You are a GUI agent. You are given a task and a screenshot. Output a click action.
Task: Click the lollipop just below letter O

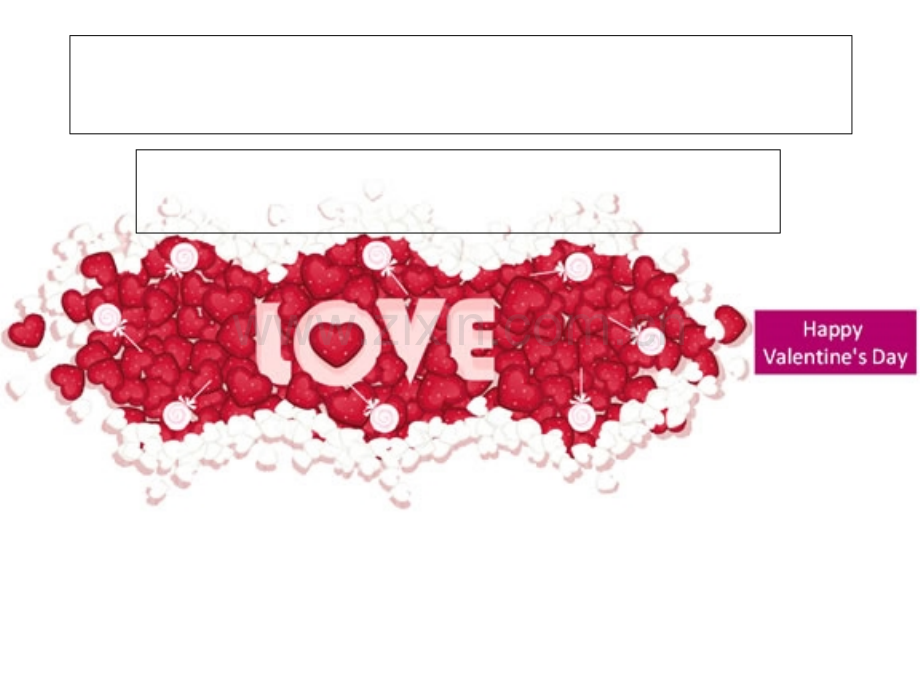coord(384,417)
